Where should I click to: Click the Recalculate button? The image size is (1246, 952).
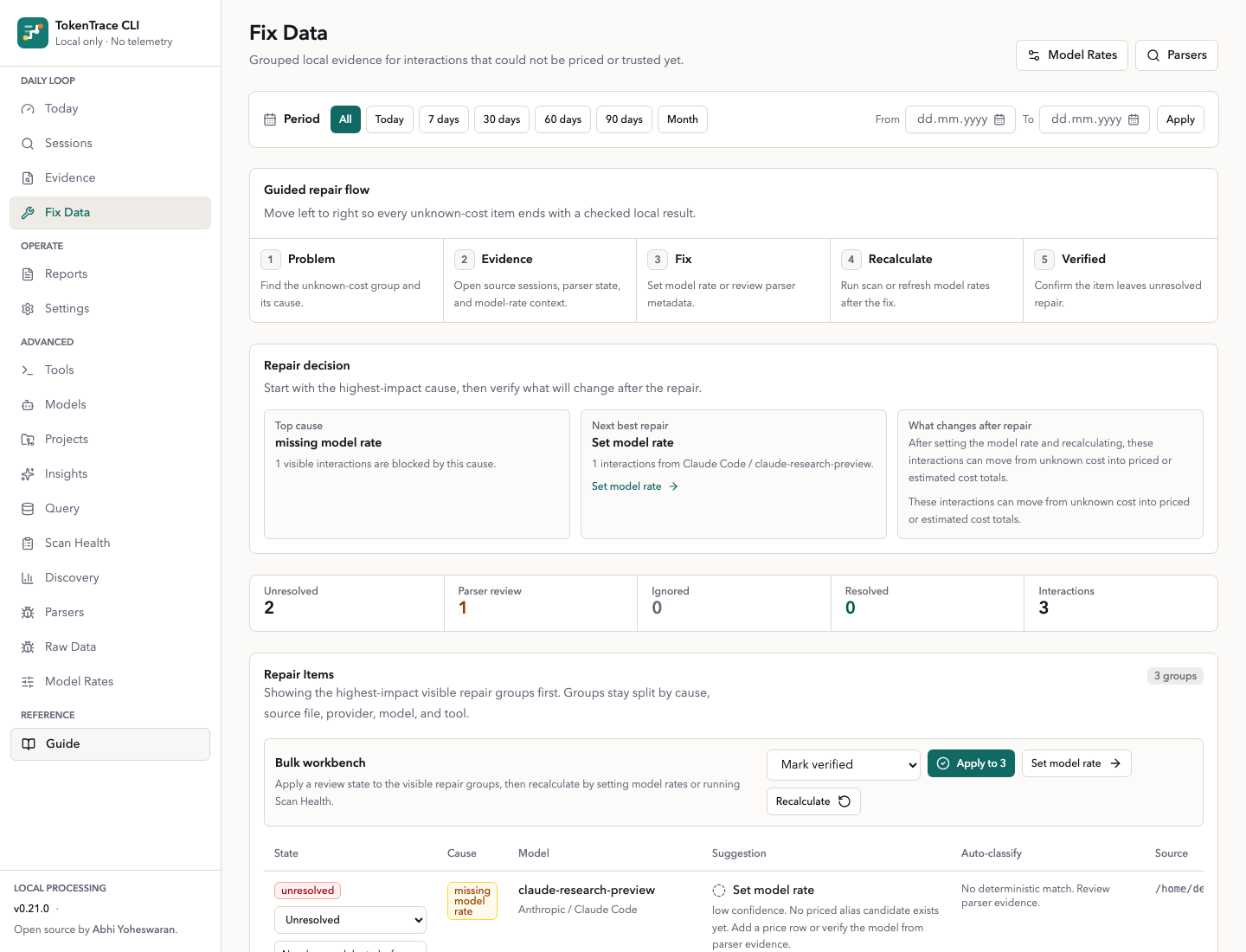813,801
